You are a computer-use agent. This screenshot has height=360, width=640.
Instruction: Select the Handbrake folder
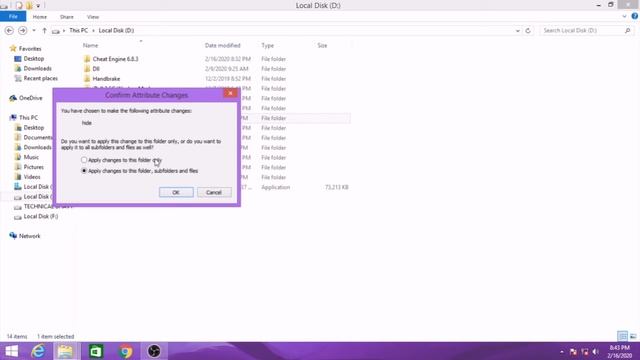(x=106, y=79)
